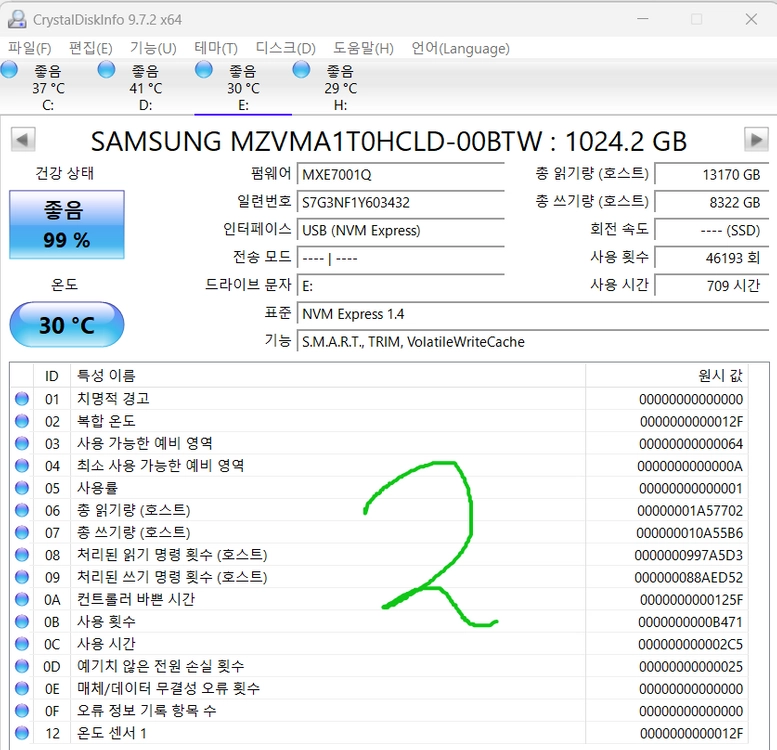Click status icon for row 05 사용률

tap(22, 488)
